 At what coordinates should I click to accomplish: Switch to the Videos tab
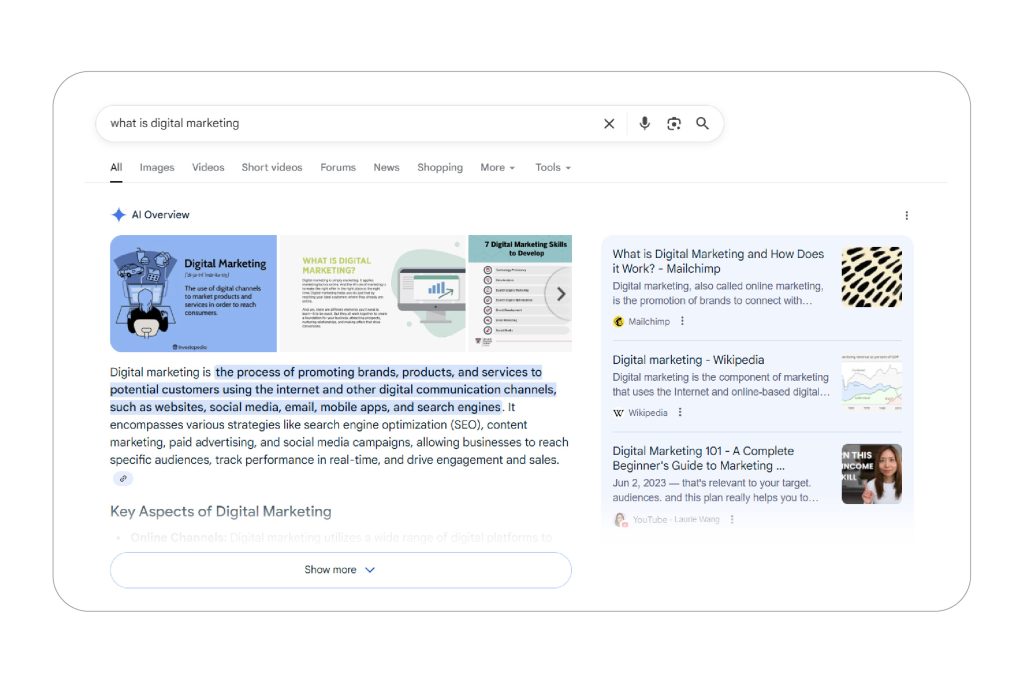[208, 168]
